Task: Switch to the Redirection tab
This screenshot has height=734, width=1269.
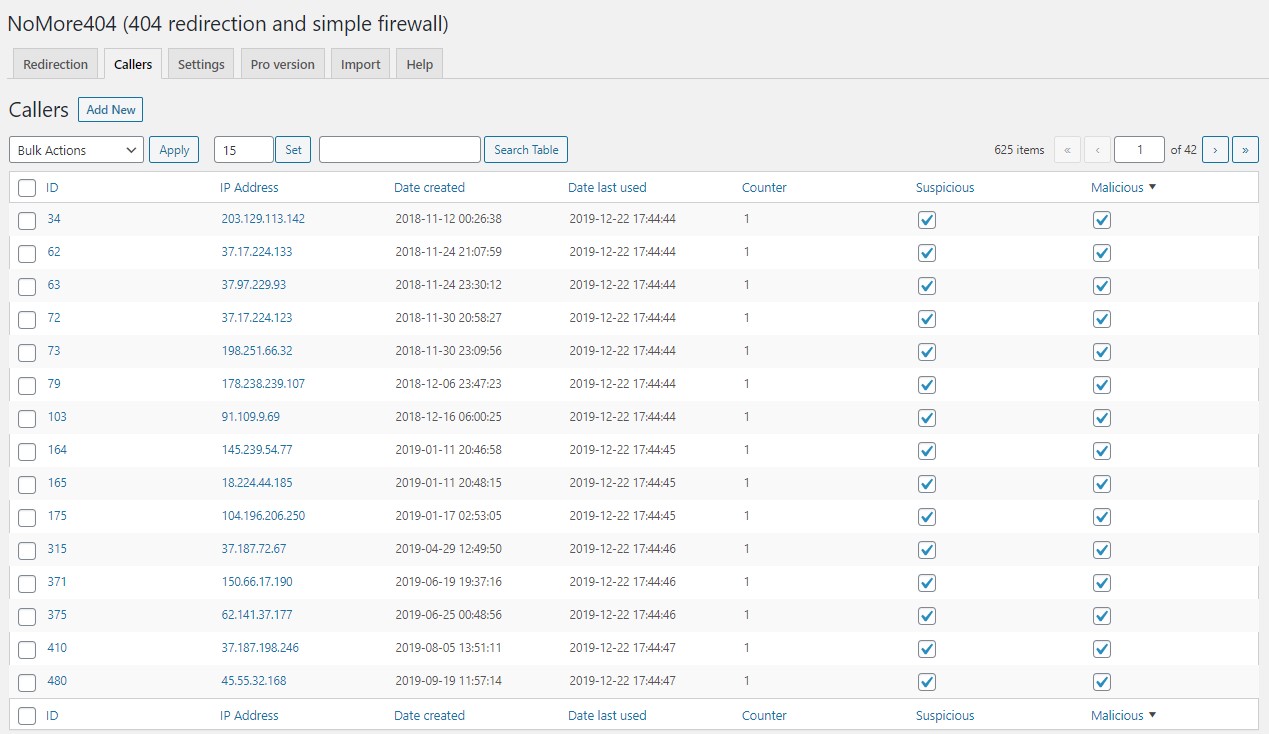Action: click(55, 64)
